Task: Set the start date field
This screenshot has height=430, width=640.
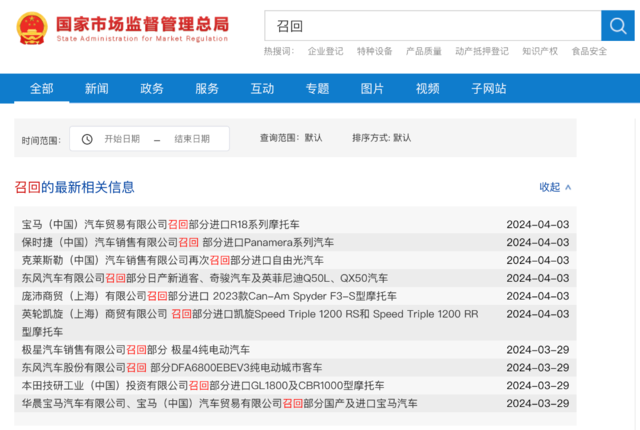Action: click(122, 139)
